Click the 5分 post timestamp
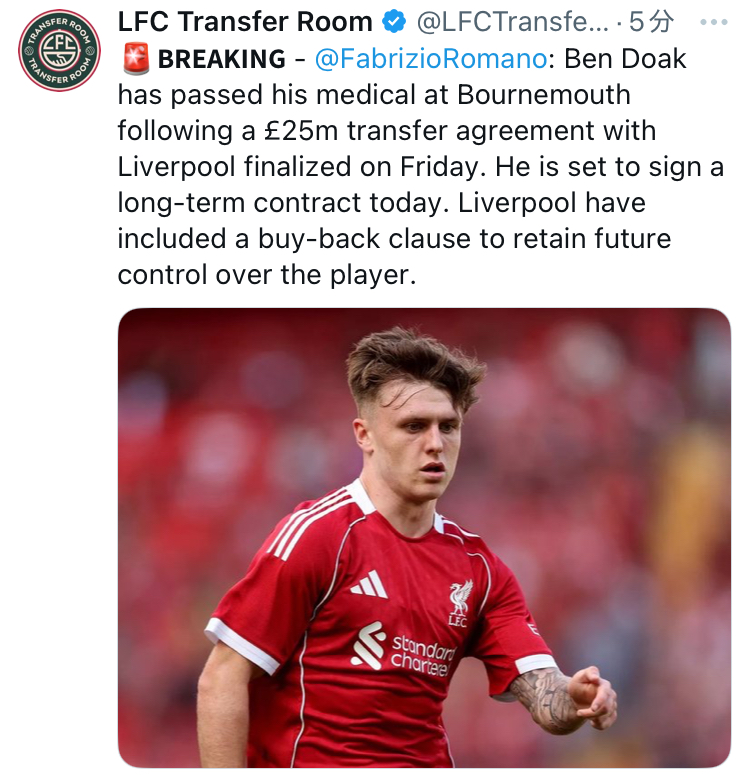 pyautogui.click(x=652, y=22)
